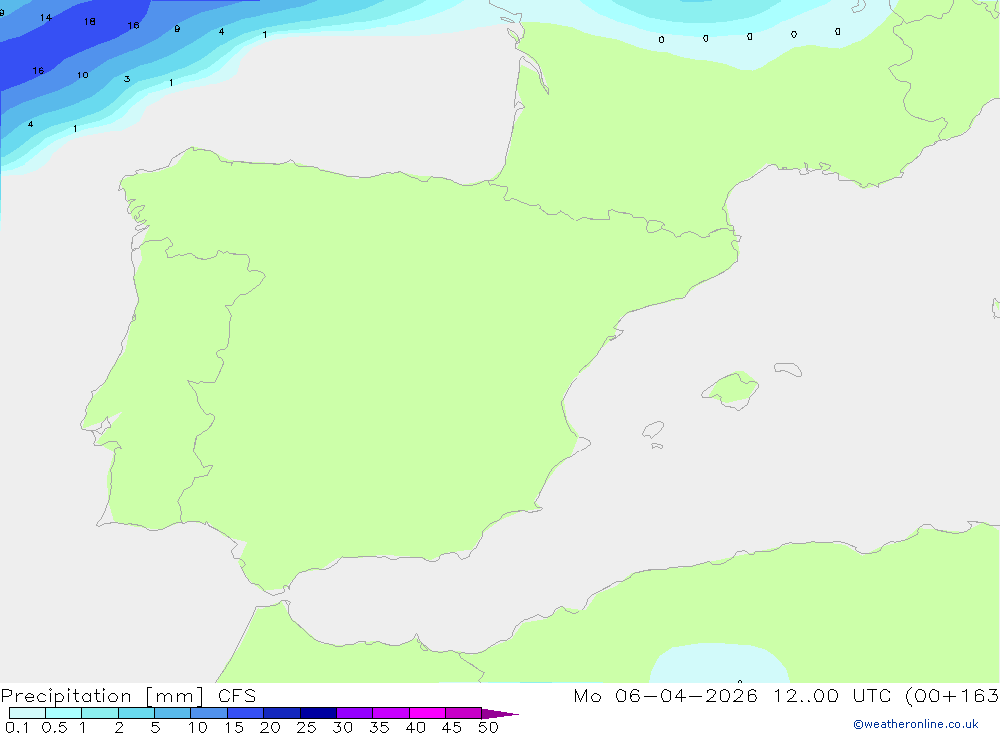Click the 40–45 mm magenta legend swatch
Screen dimensions: 1000x733
point(427,713)
